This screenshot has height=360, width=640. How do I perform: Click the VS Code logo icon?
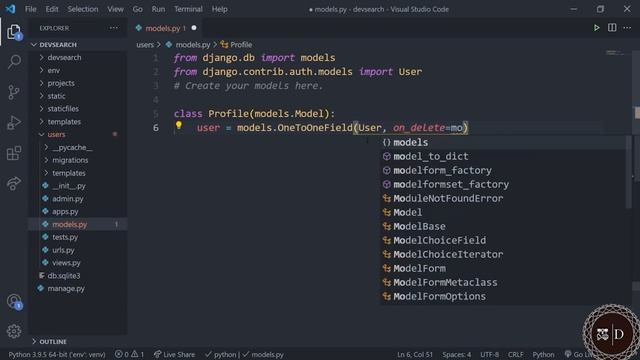click(x=11, y=9)
